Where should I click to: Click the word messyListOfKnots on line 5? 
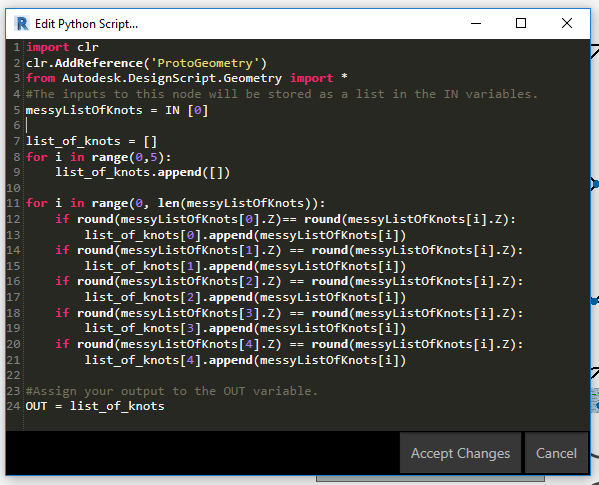[84, 110]
